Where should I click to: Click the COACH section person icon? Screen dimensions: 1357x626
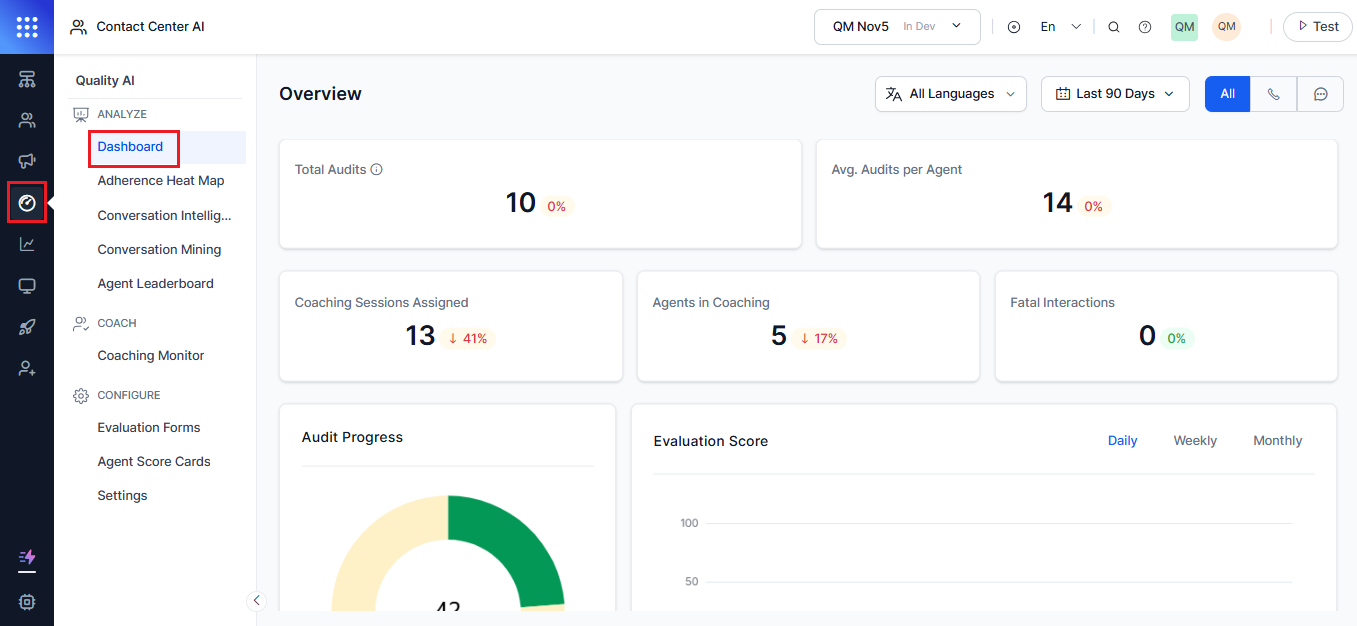[x=81, y=323]
